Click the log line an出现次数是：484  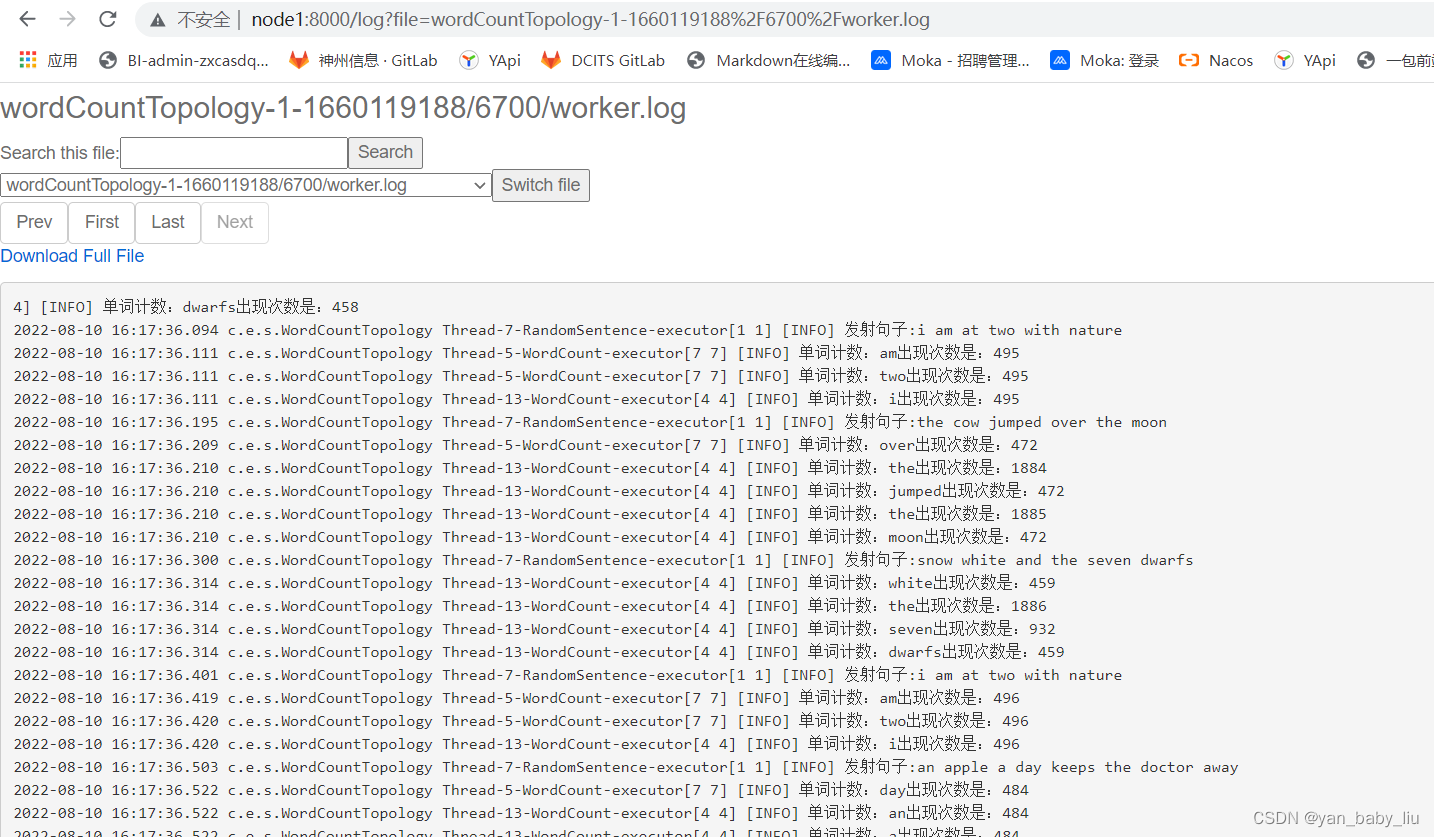(x=521, y=813)
